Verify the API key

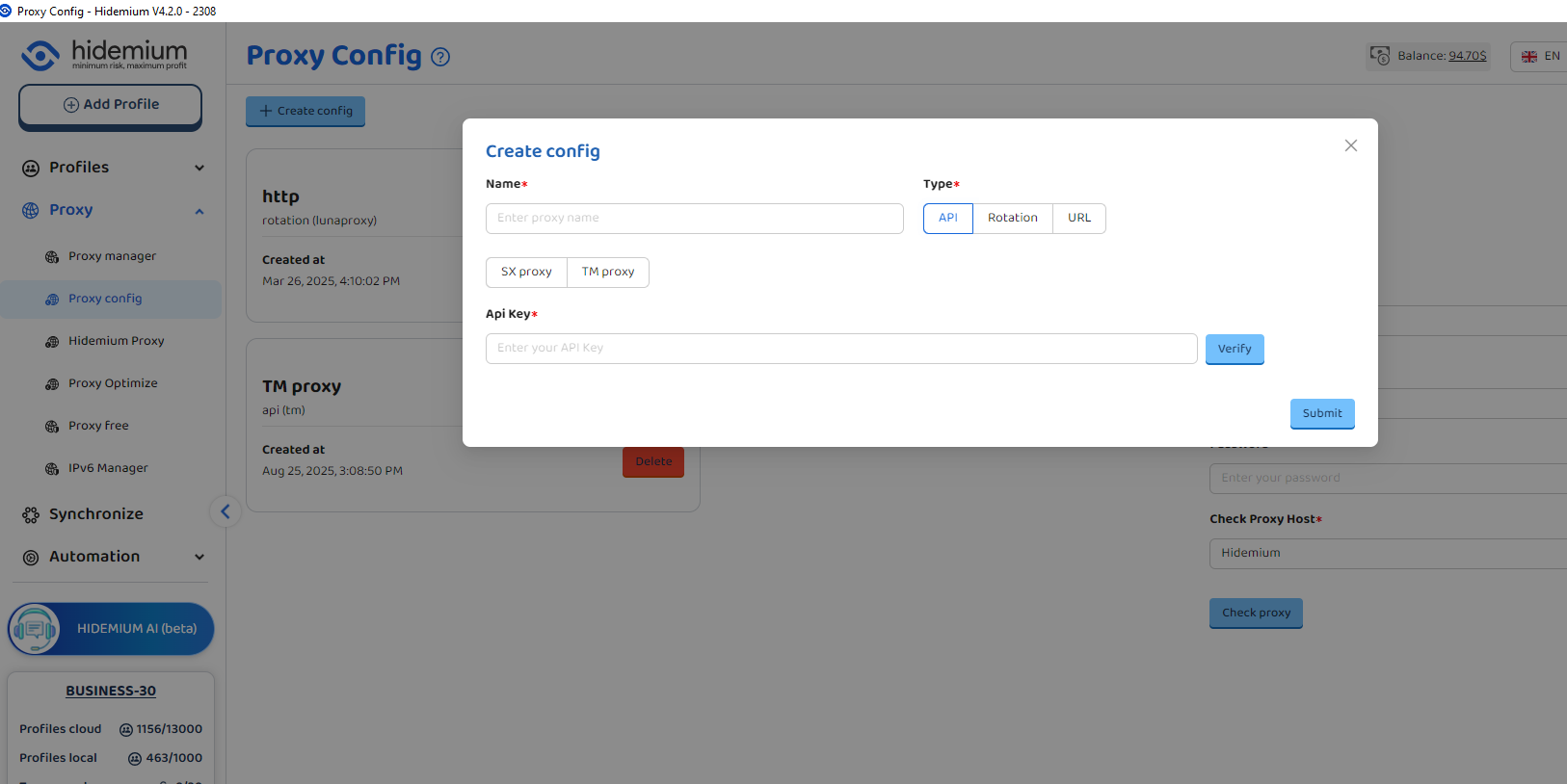1235,350
